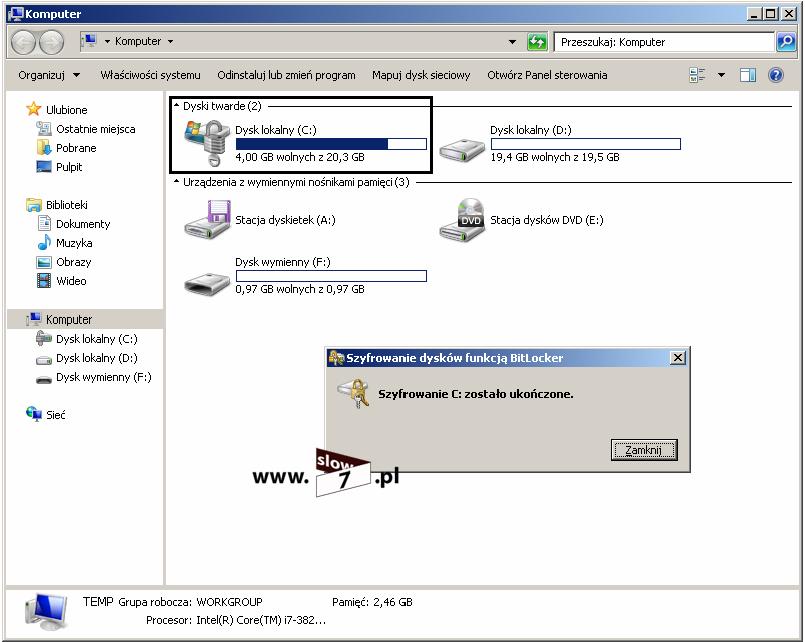
Task: Maximize the Komputer window
Action: (x=771, y=14)
